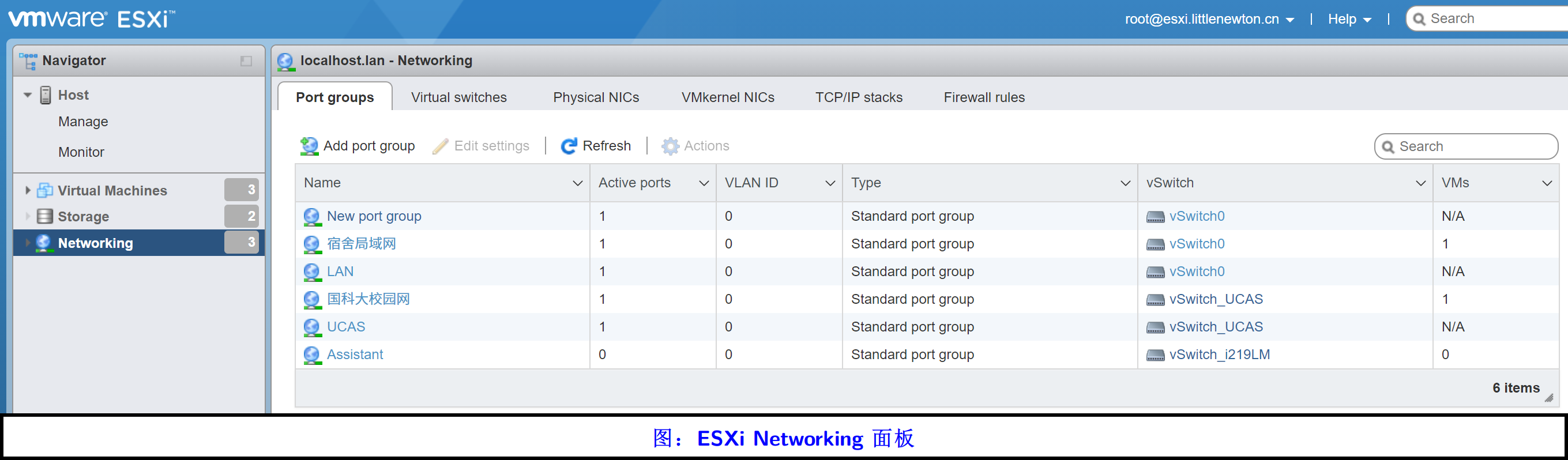Viewport: 1568px width, 460px height.
Task: Click the Add port group icon
Action: click(309, 146)
